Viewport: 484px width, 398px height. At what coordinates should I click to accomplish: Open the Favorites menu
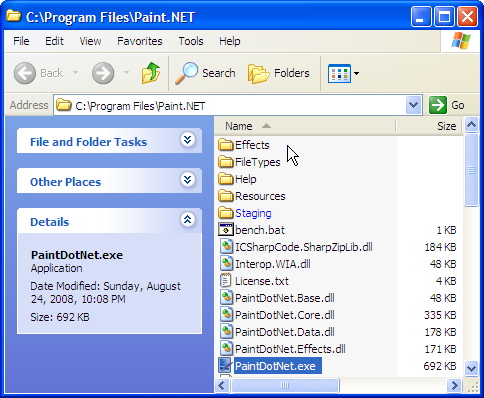(x=140, y=41)
